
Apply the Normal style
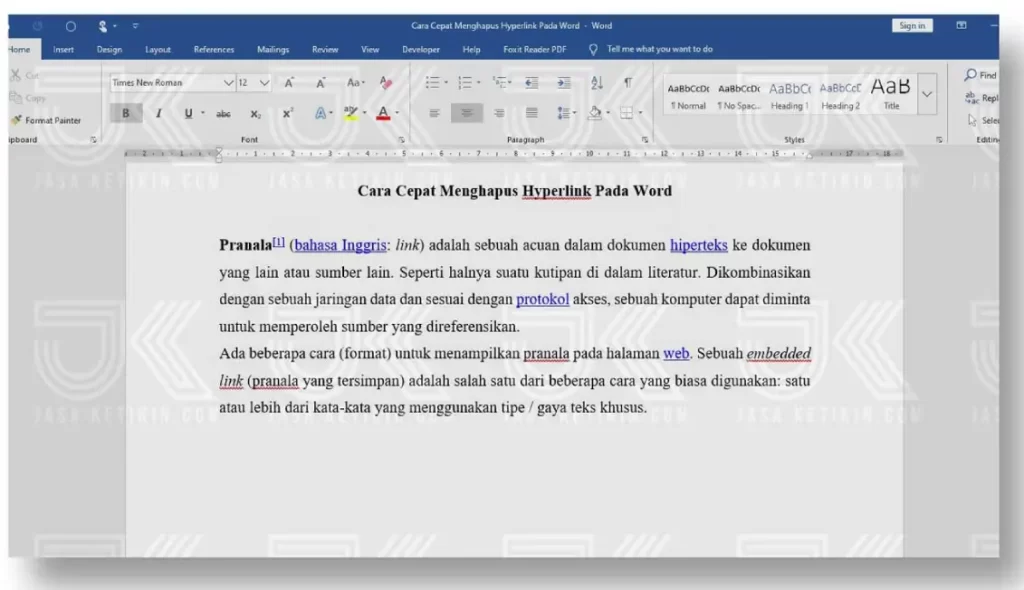(x=688, y=95)
